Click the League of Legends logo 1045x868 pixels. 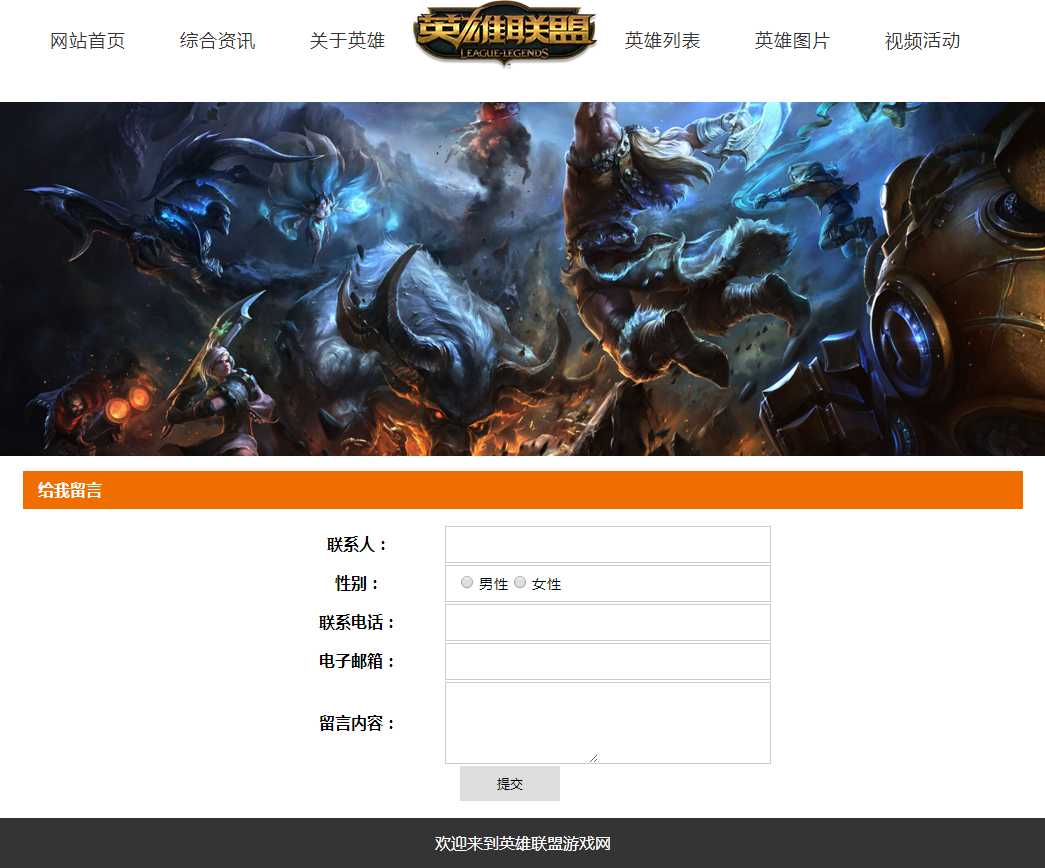pyautogui.click(x=505, y=35)
